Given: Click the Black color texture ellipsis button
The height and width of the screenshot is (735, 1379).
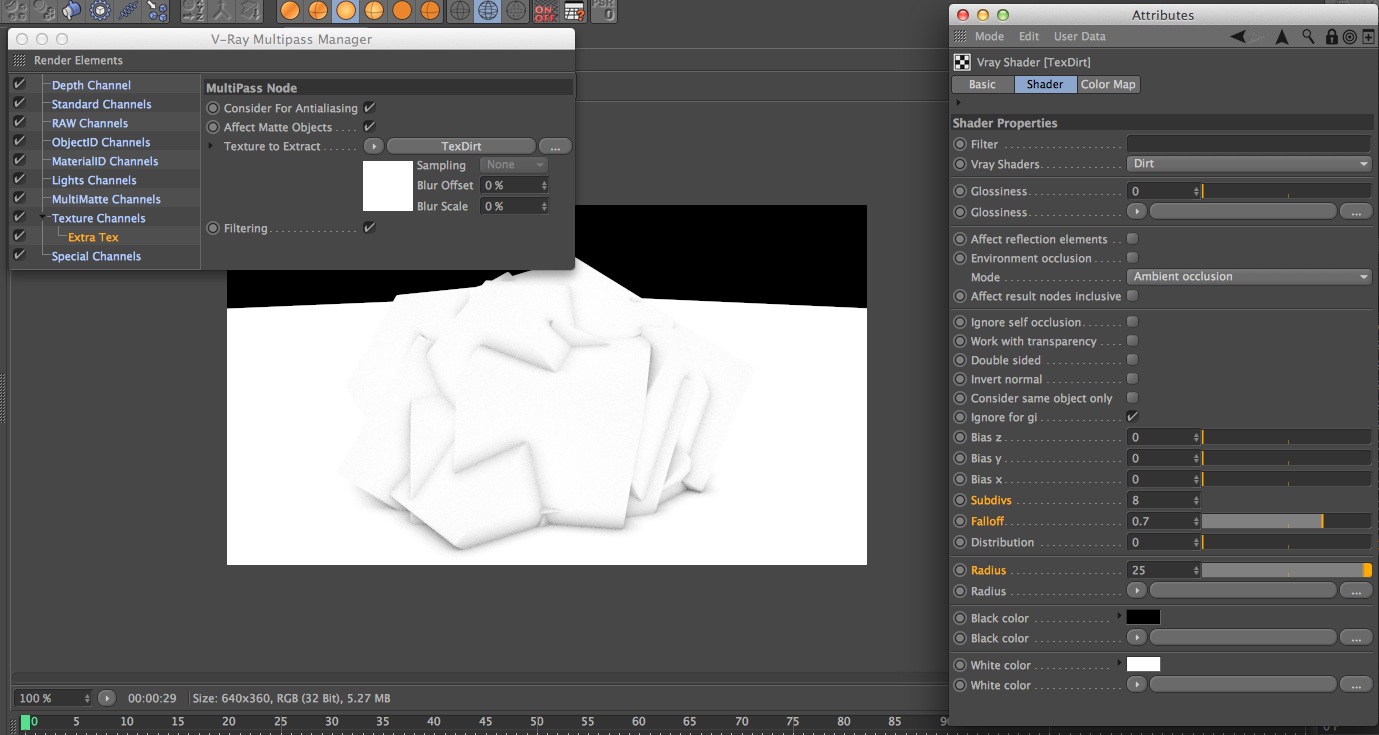Looking at the screenshot, I should pyautogui.click(x=1355, y=638).
